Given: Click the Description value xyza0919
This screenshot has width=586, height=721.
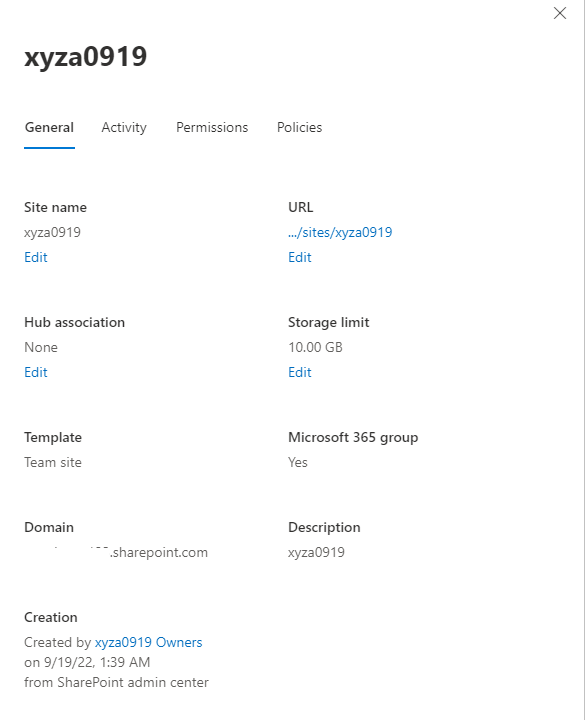Looking at the screenshot, I should click(316, 552).
